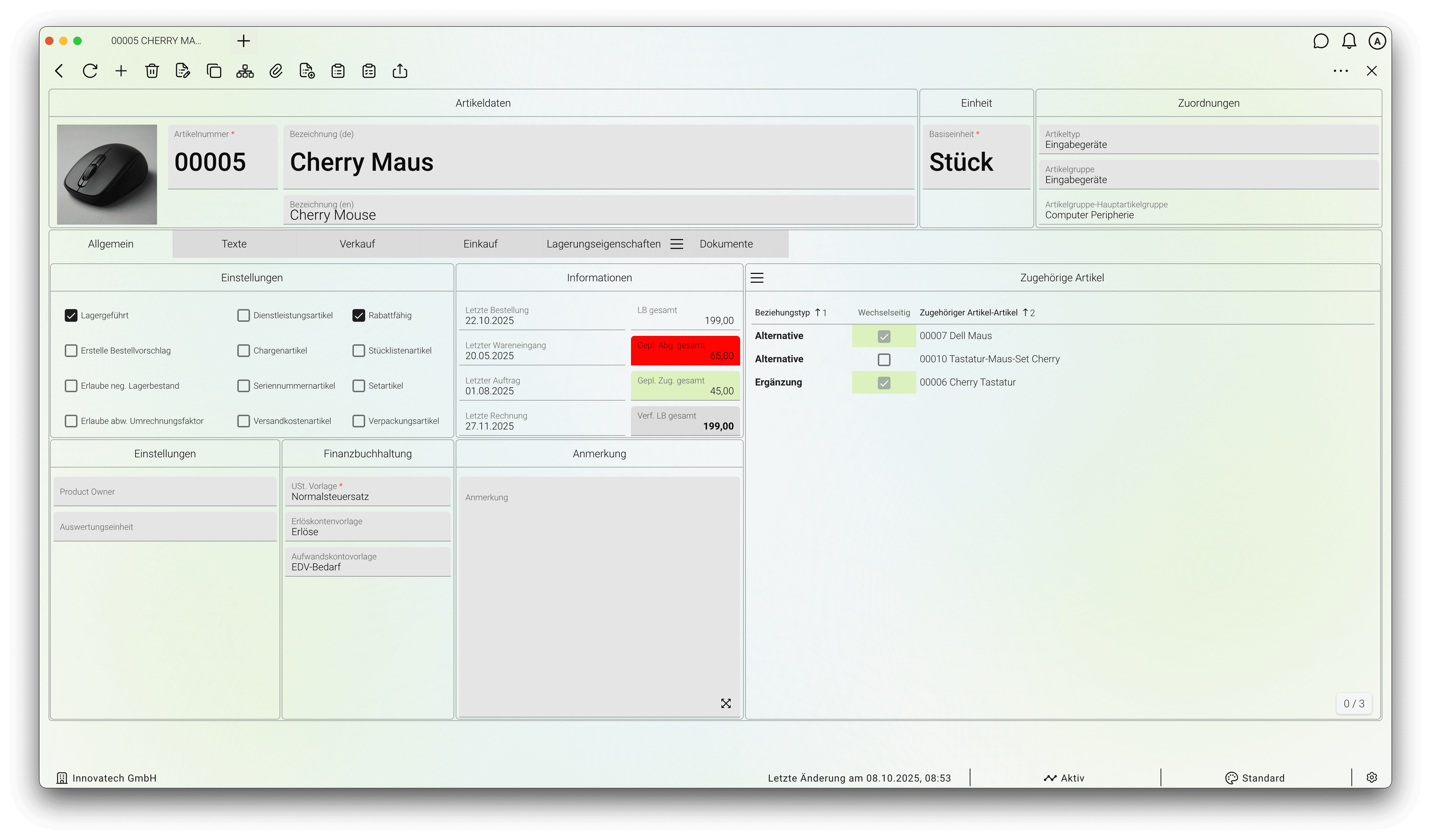1431x840 pixels.
Task: Click the Standard theme button
Action: (x=1255, y=778)
